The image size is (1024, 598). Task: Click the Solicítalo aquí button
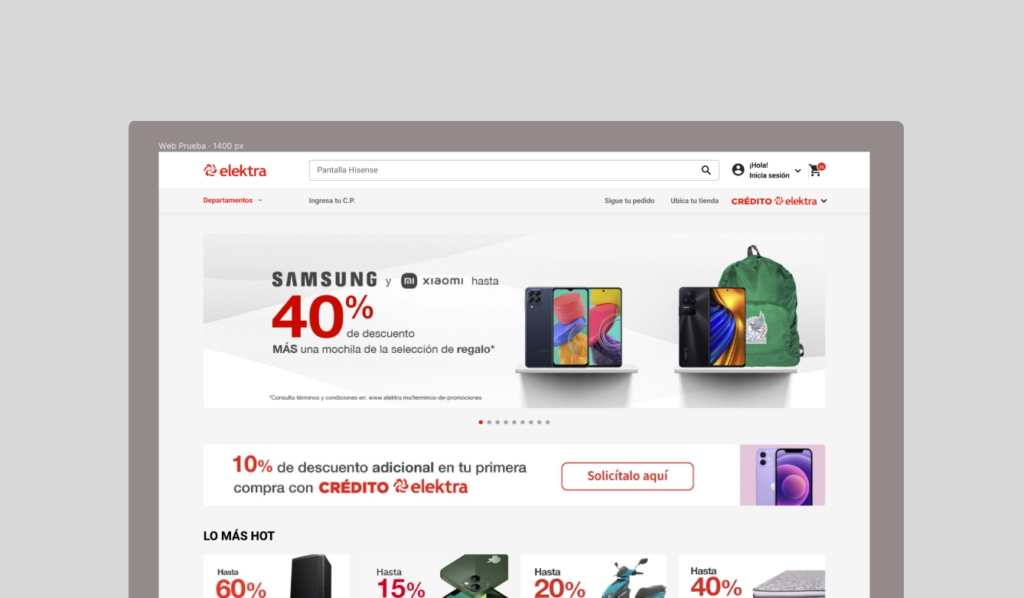coord(627,476)
